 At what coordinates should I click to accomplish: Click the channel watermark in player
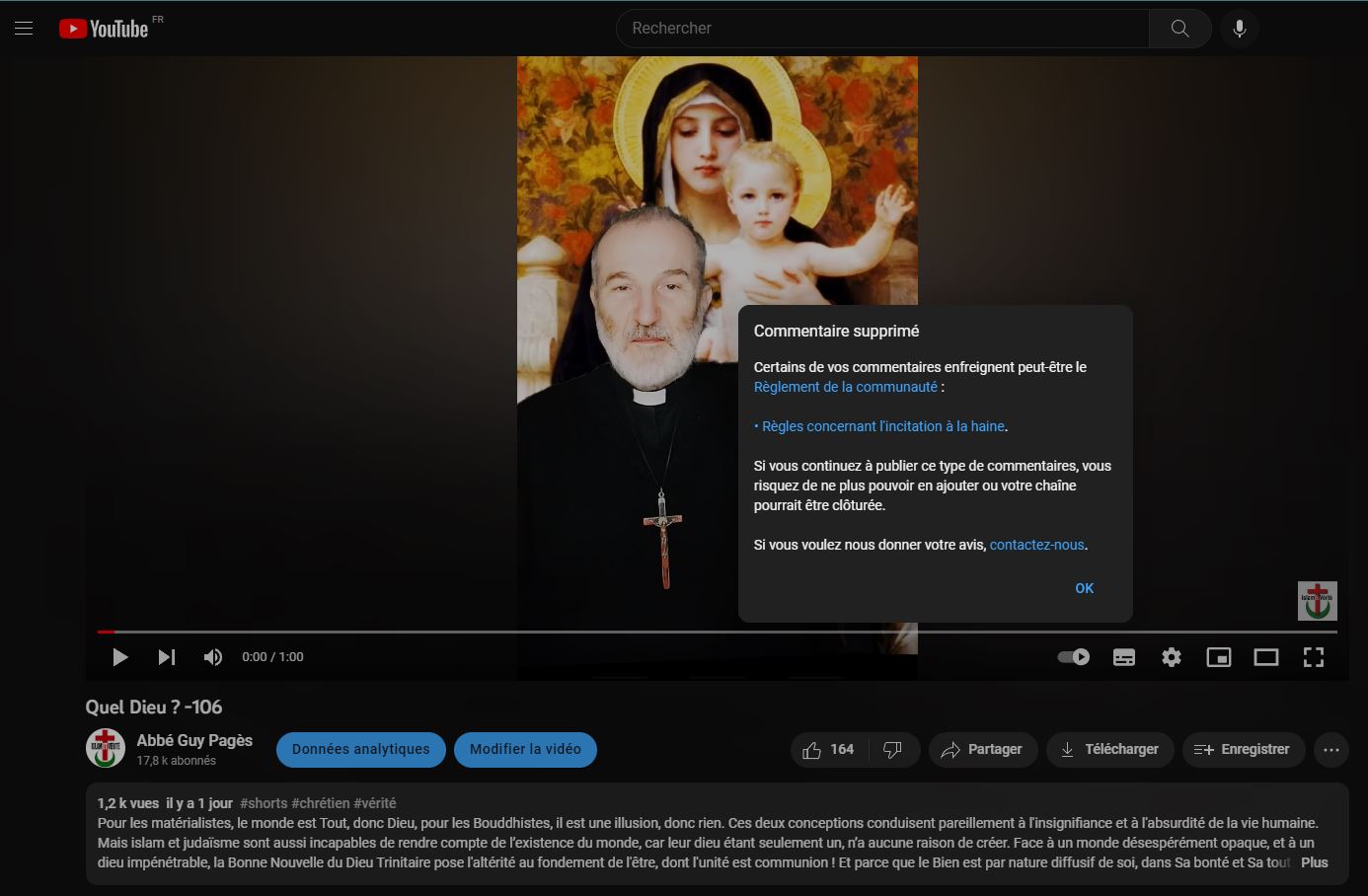click(1317, 601)
